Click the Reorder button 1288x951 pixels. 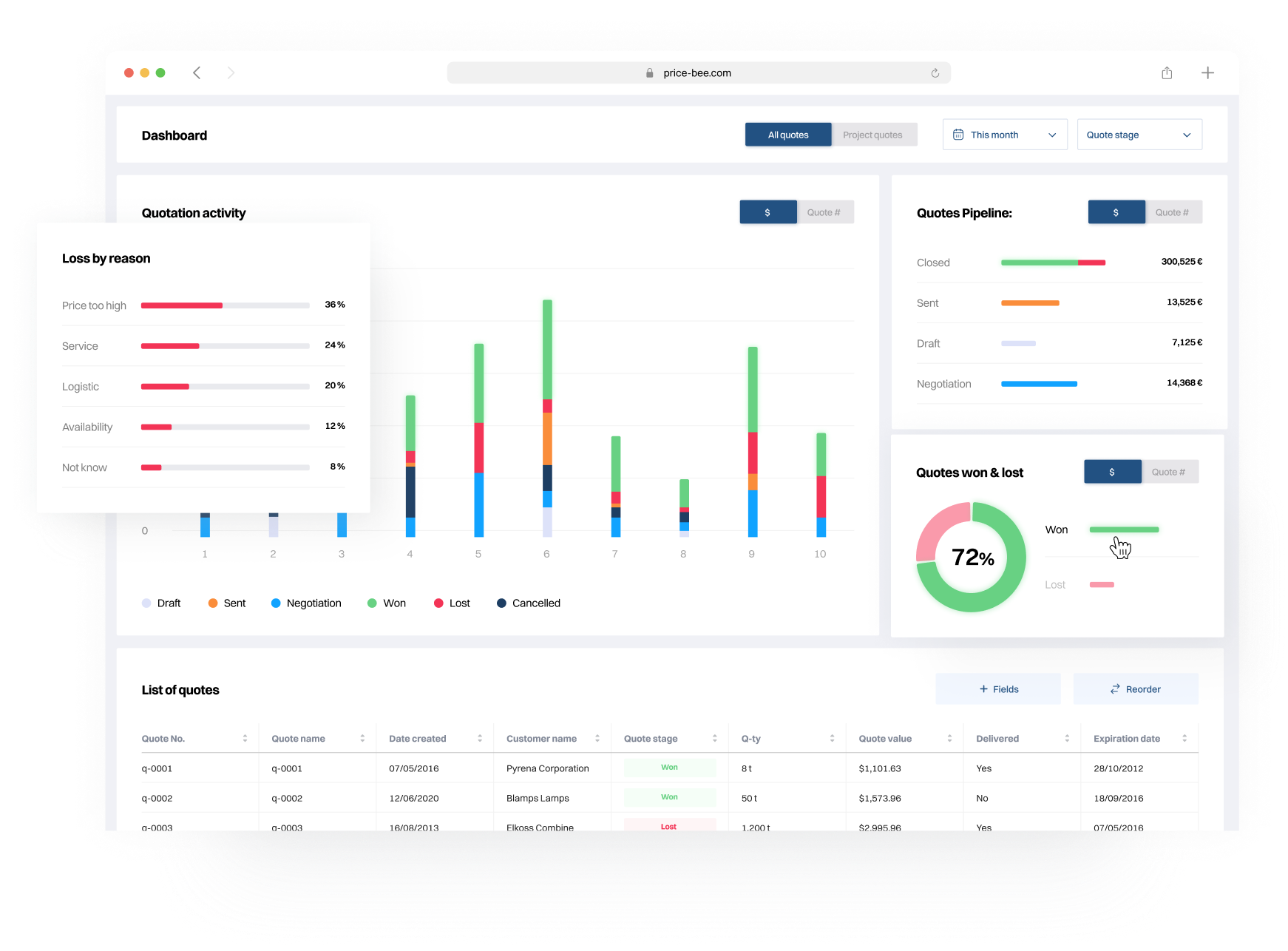click(x=1136, y=689)
